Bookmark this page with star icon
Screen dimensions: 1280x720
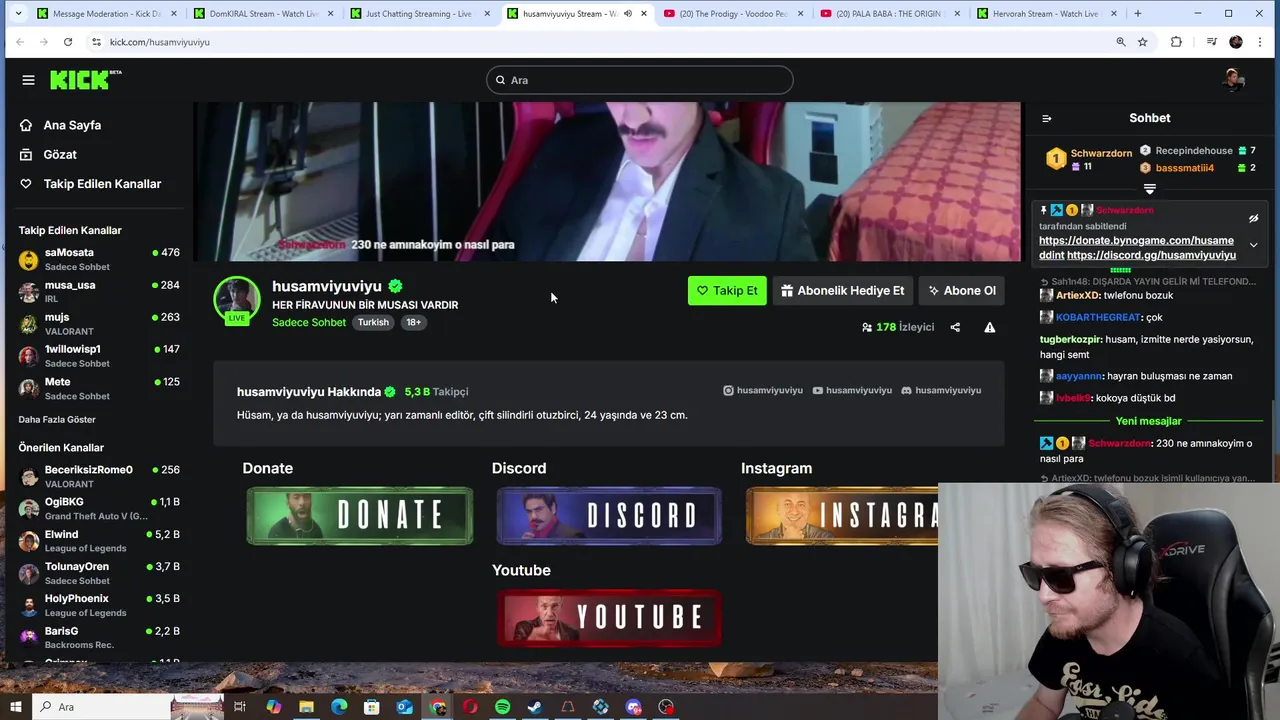(1142, 42)
